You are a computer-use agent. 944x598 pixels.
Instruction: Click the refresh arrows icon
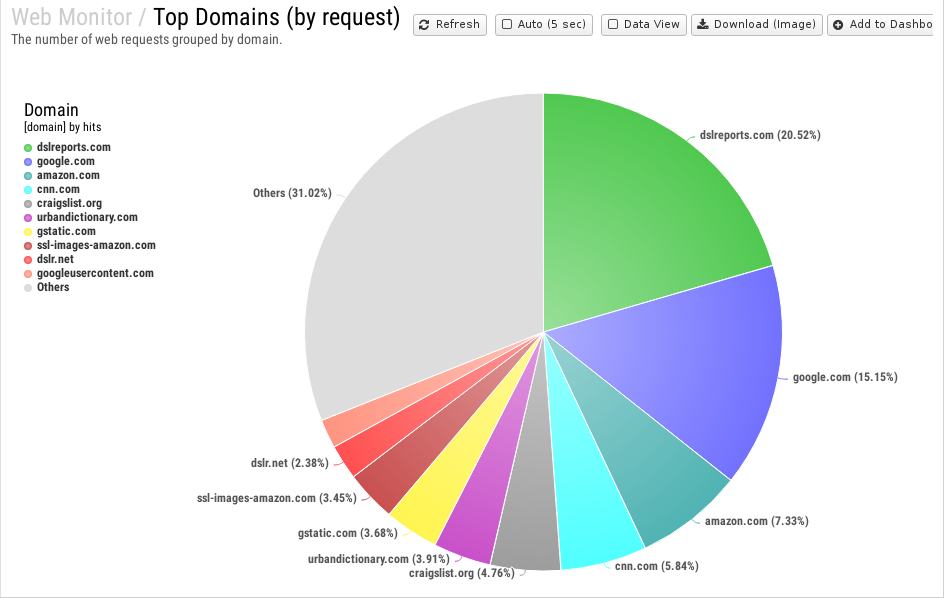coord(424,25)
